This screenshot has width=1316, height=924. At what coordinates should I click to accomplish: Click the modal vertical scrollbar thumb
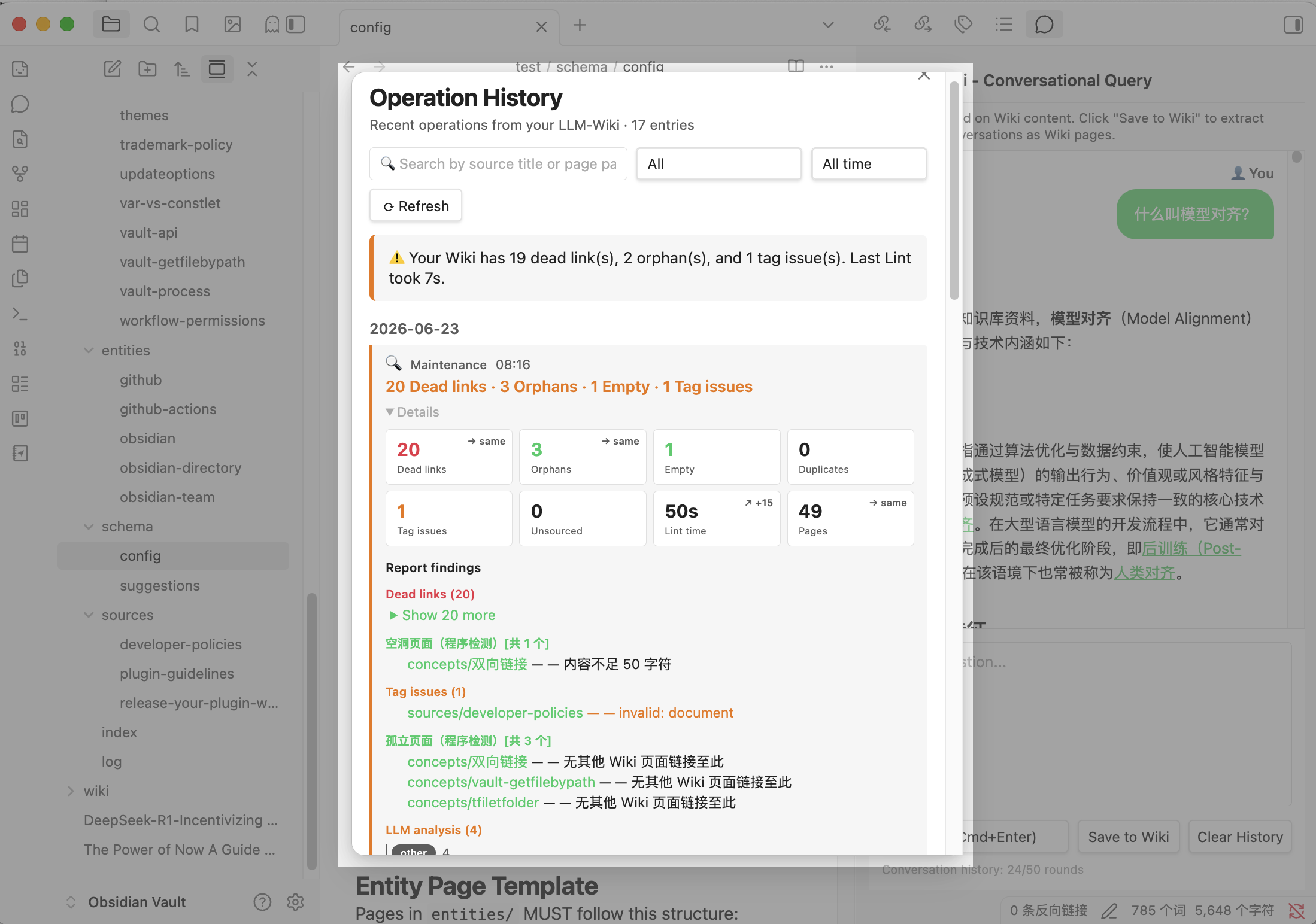pos(954,190)
